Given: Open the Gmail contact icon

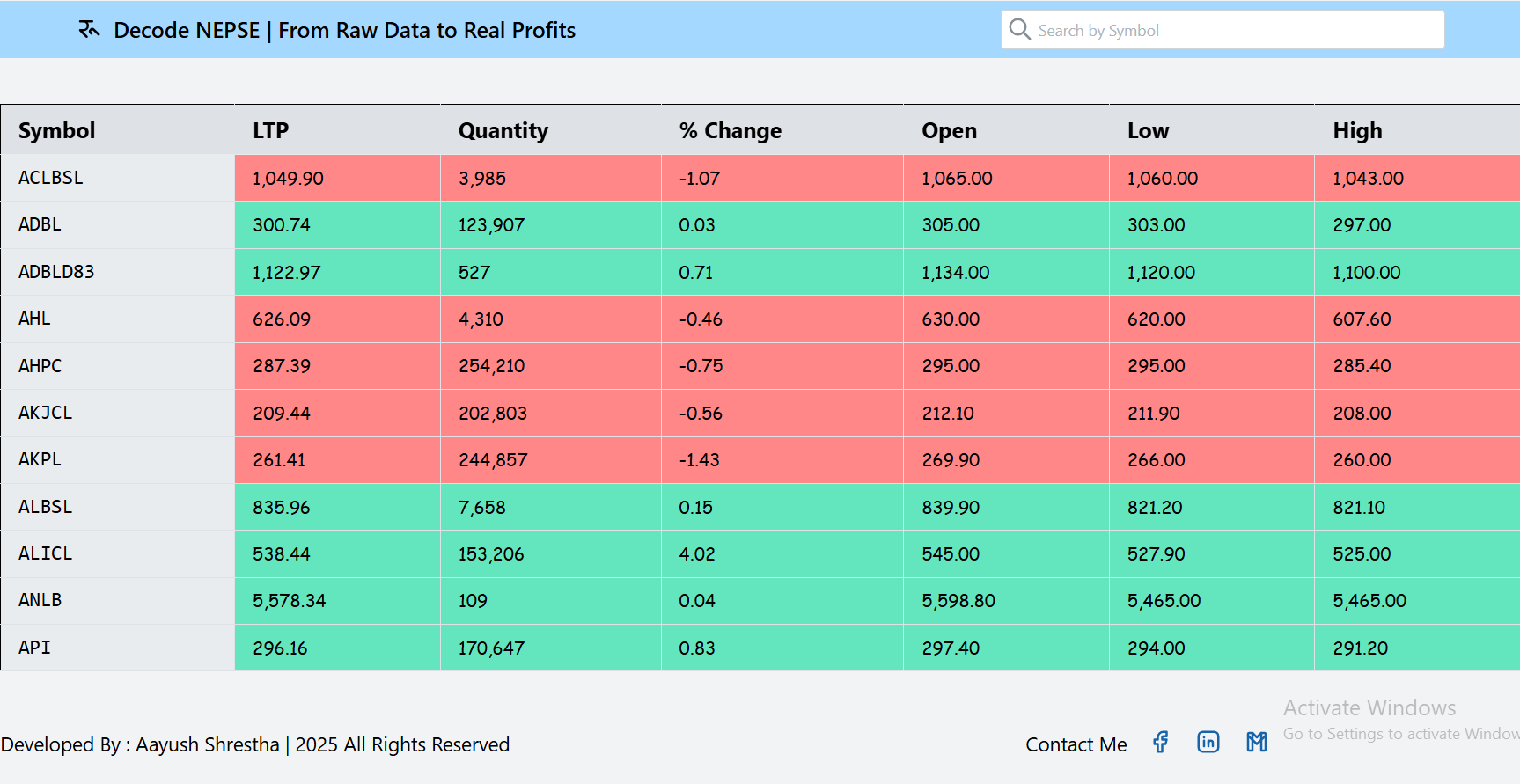Looking at the screenshot, I should [1256, 743].
